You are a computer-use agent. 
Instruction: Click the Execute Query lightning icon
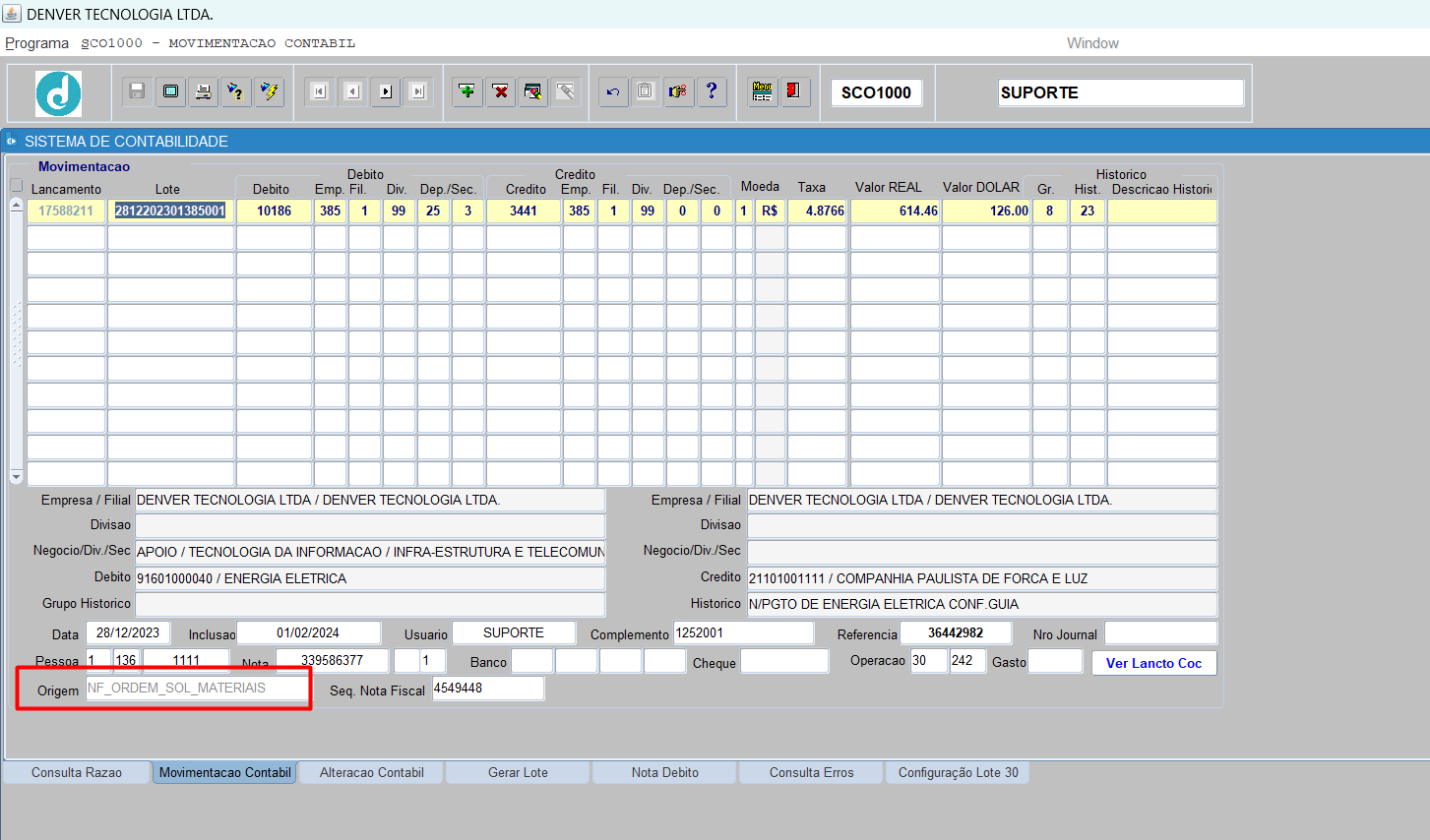click(269, 91)
